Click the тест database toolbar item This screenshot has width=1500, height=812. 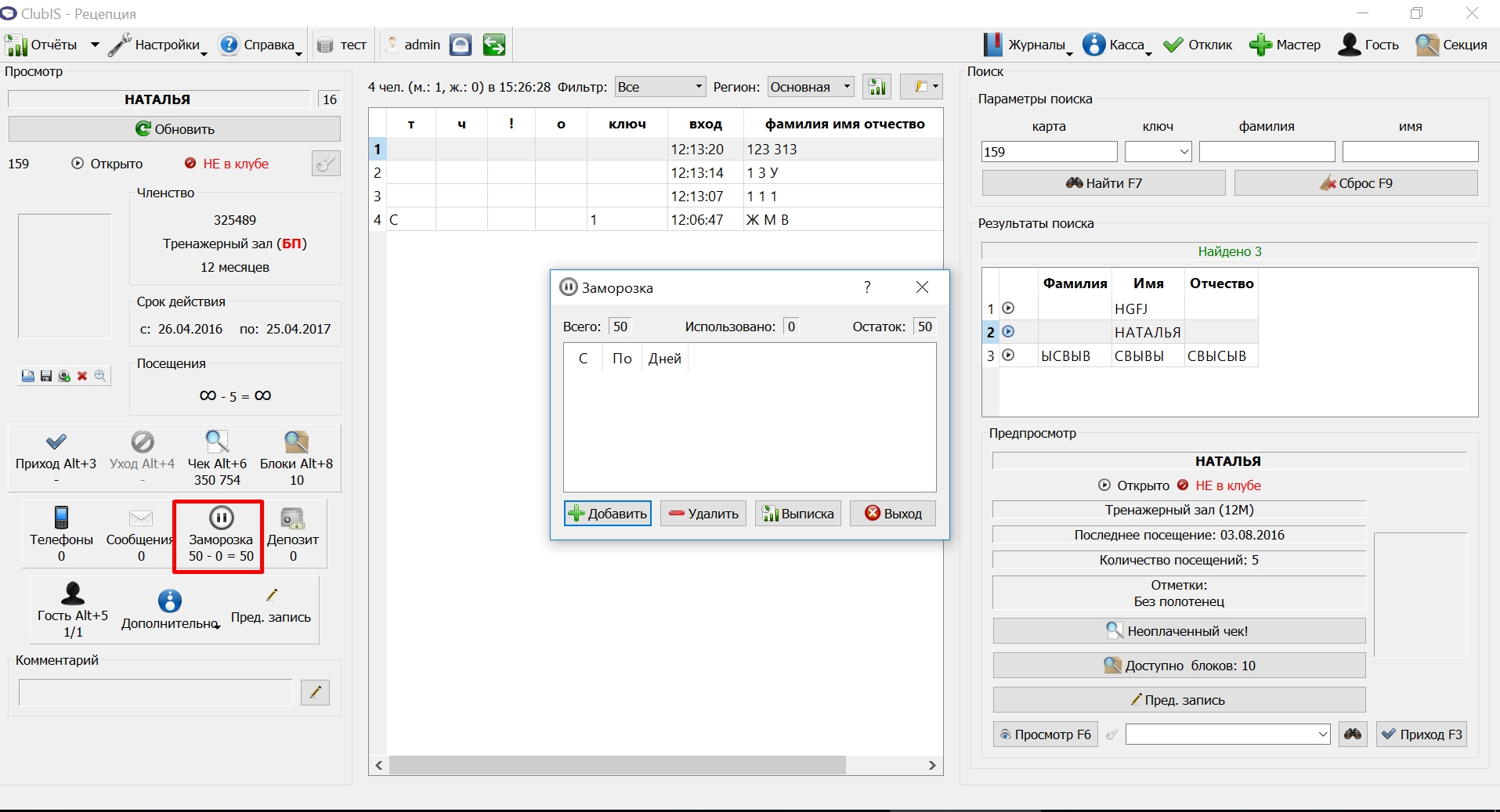[x=342, y=45]
